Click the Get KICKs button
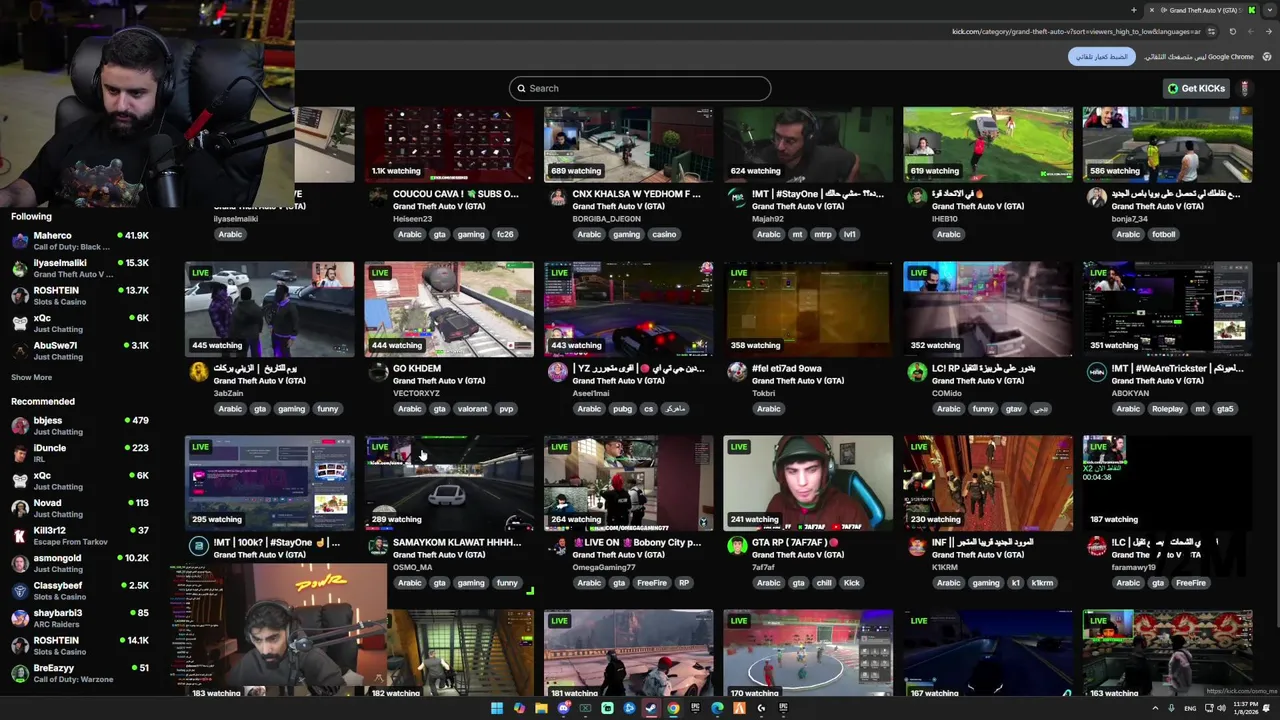Image resolution: width=1280 pixels, height=720 pixels. (x=1196, y=88)
